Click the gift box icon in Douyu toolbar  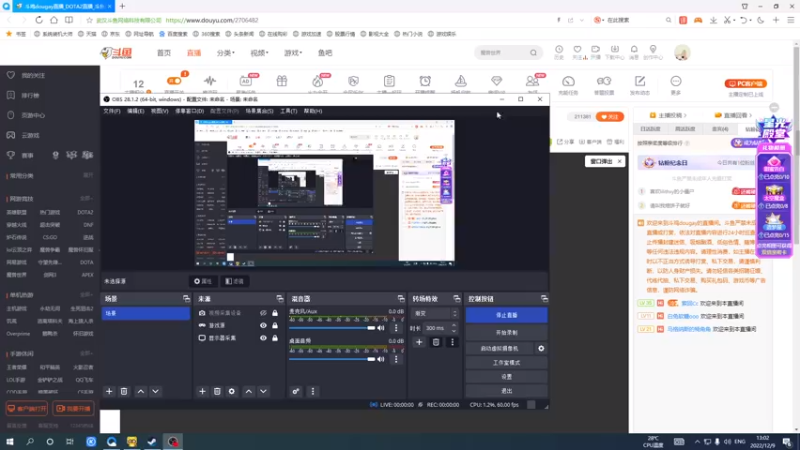pyautogui.click(x=282, y=81)
